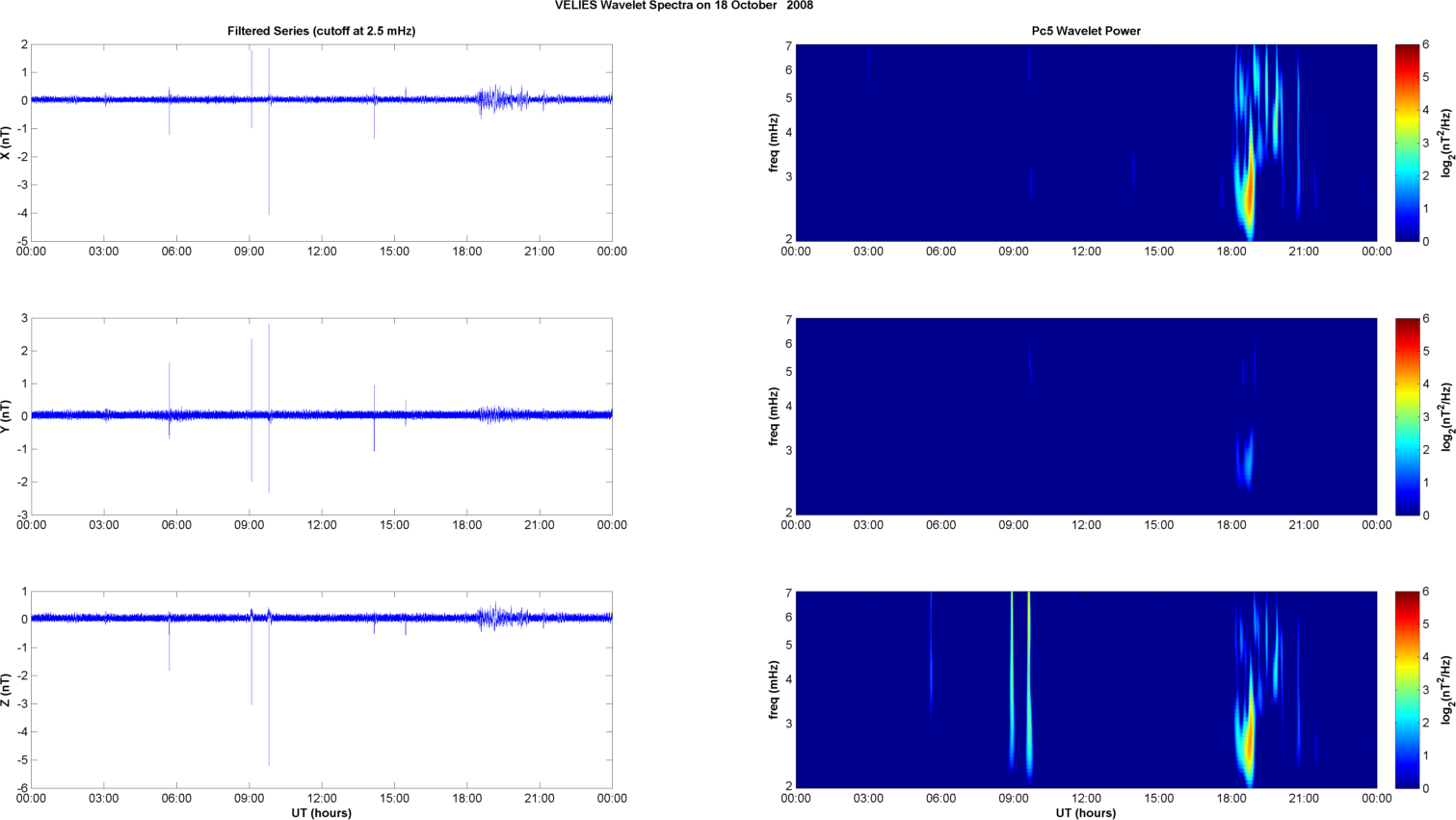The width and height of the screenshot is (1456, 820).
Task: Click the '0' tick label on the bottom colorbar
Action: tap(1426, 788)
